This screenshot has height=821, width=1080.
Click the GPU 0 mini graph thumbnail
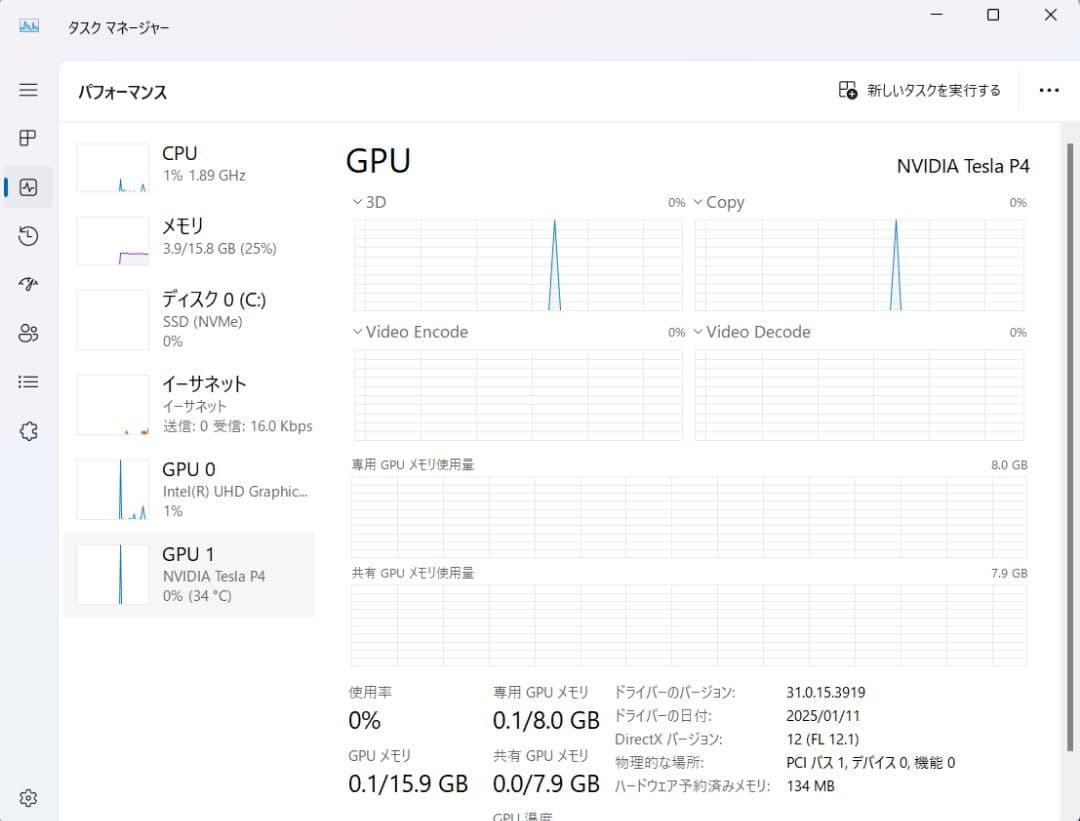tap(112, 489)
